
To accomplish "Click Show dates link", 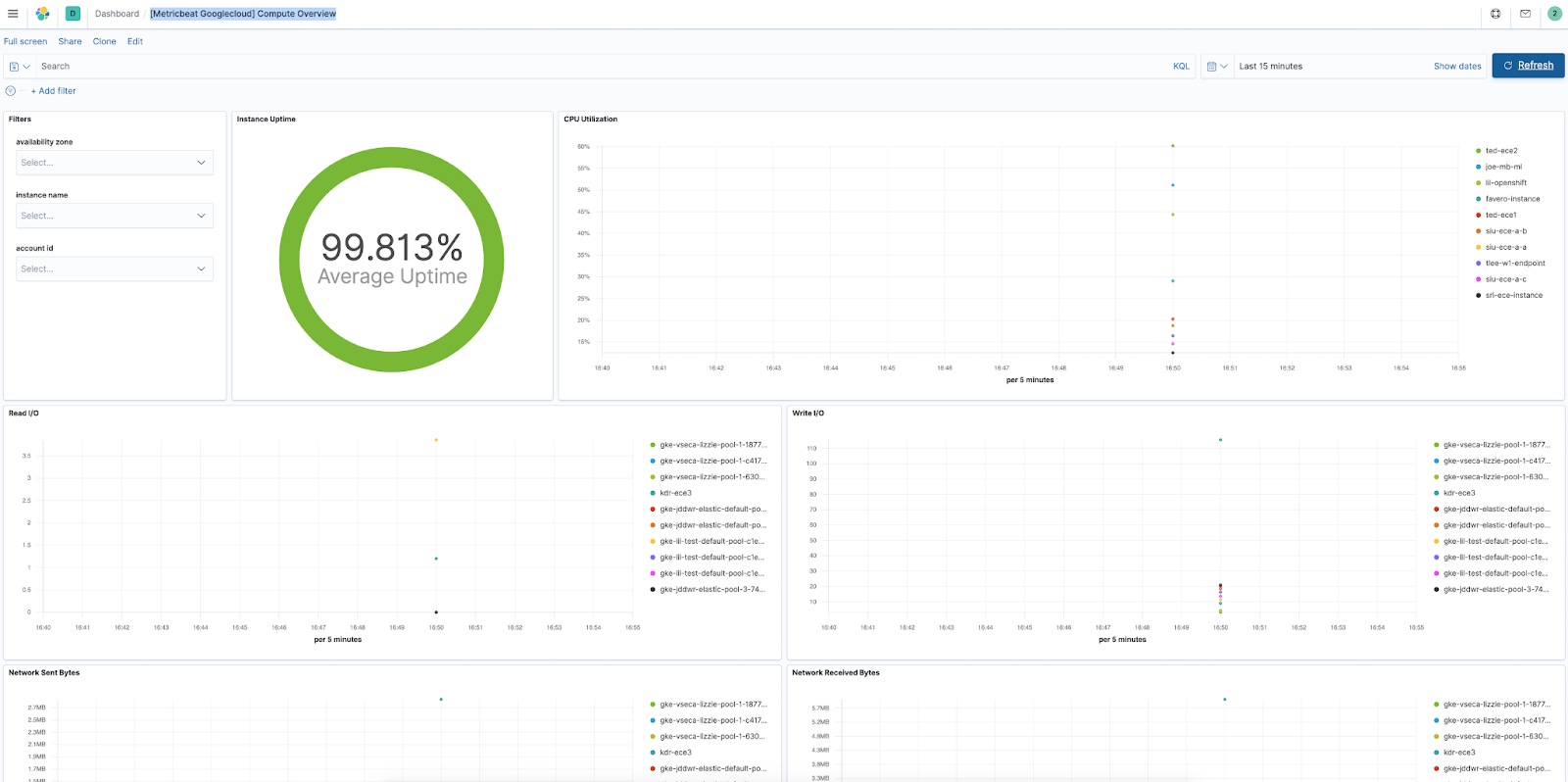I will [1457, 67].
